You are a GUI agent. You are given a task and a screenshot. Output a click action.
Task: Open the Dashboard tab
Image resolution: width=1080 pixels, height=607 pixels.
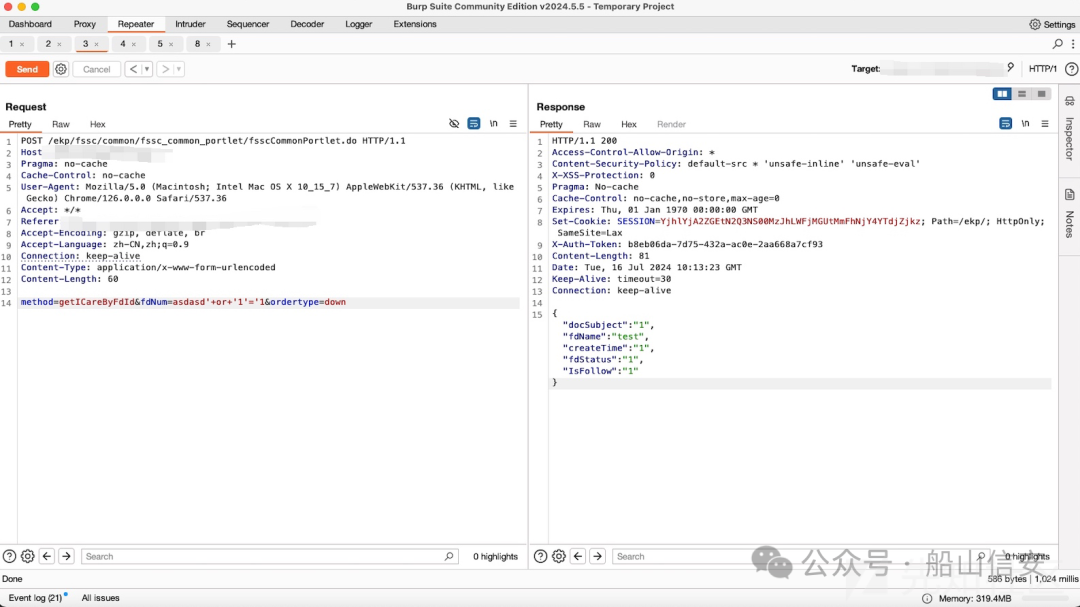point(30,24)
